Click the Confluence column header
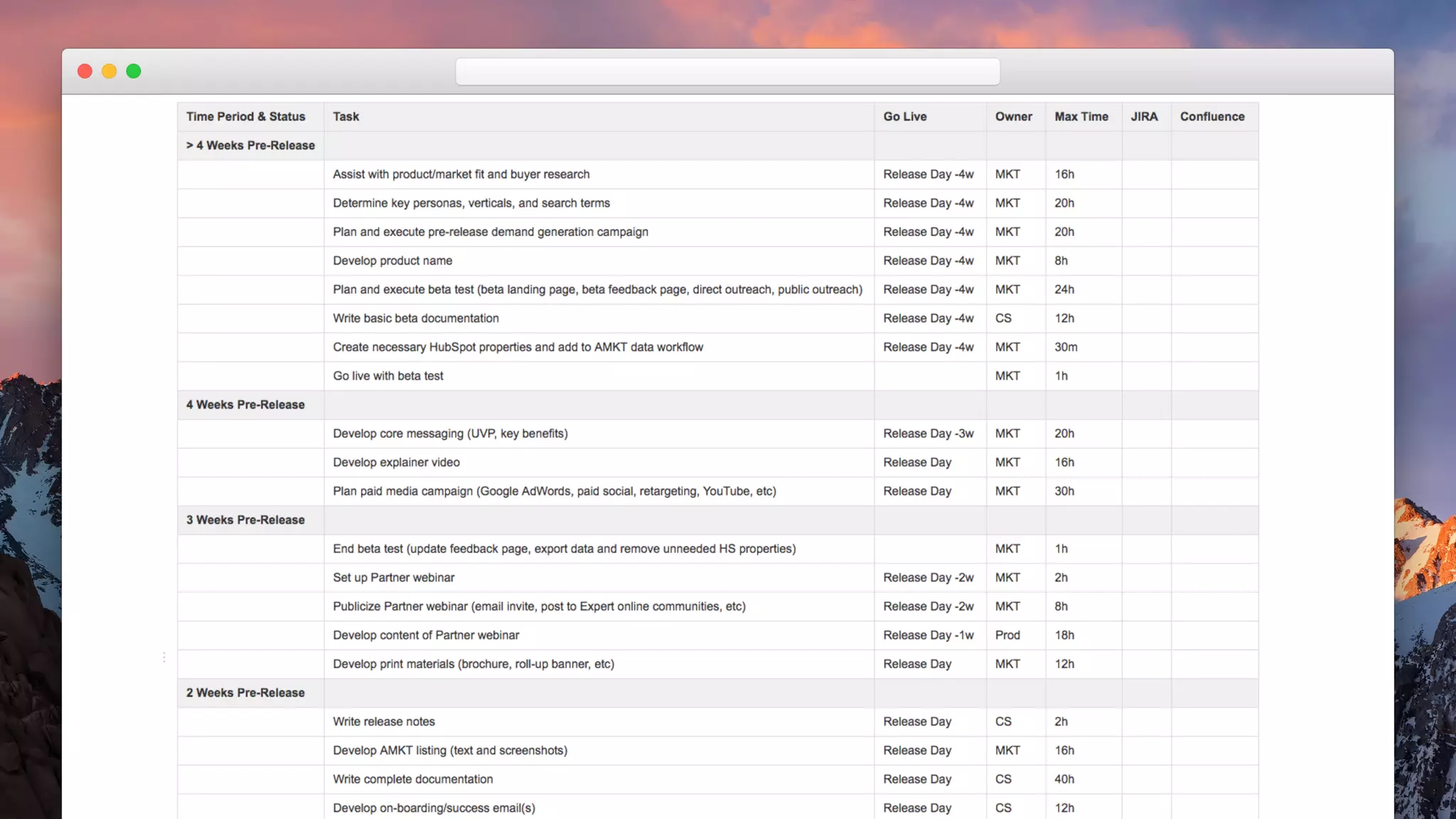 (1212, 117)
